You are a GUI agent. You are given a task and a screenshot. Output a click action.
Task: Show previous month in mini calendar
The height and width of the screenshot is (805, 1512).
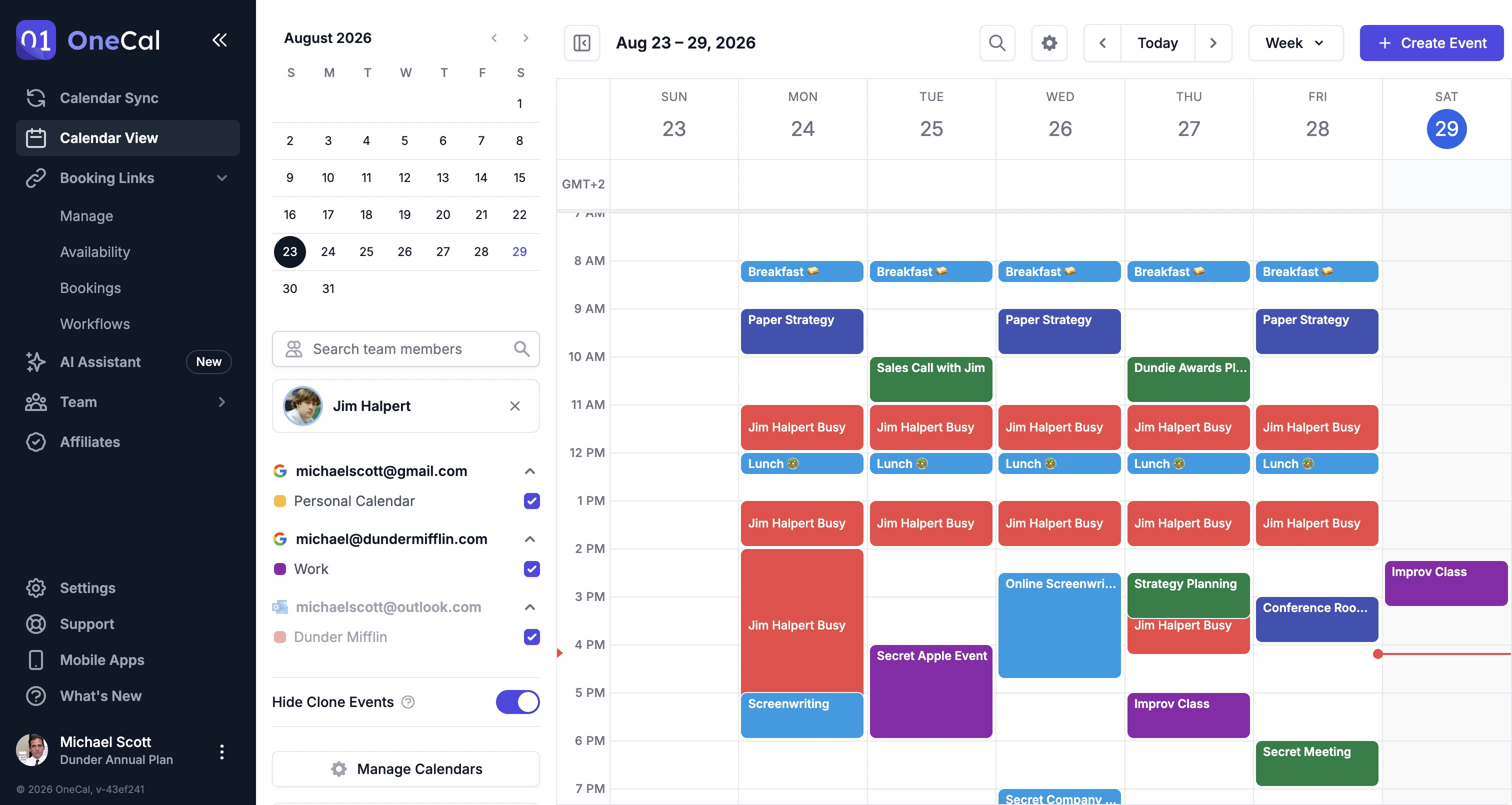494,38
